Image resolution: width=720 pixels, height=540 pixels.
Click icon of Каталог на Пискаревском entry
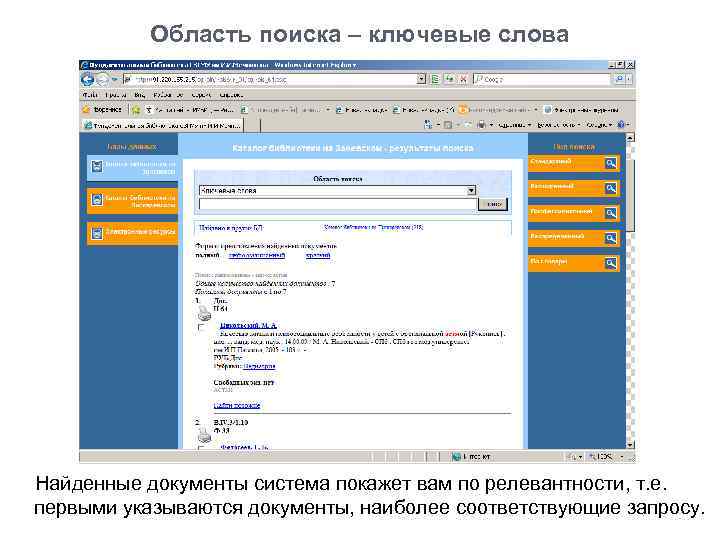pyautogui.click(x=96, y=200)
